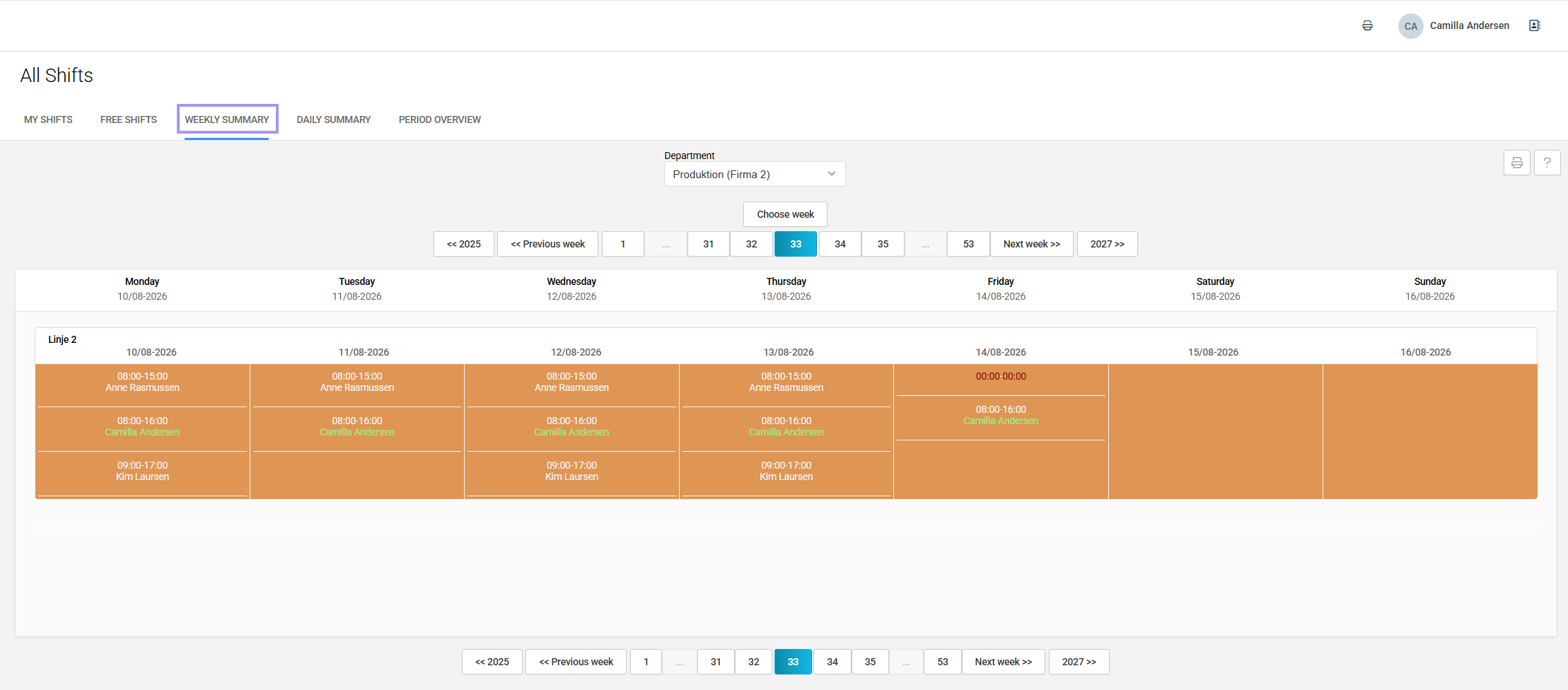
Task: Open Friday's red 00:00-00:00 shift
Action: click(x=1001, y=377)
